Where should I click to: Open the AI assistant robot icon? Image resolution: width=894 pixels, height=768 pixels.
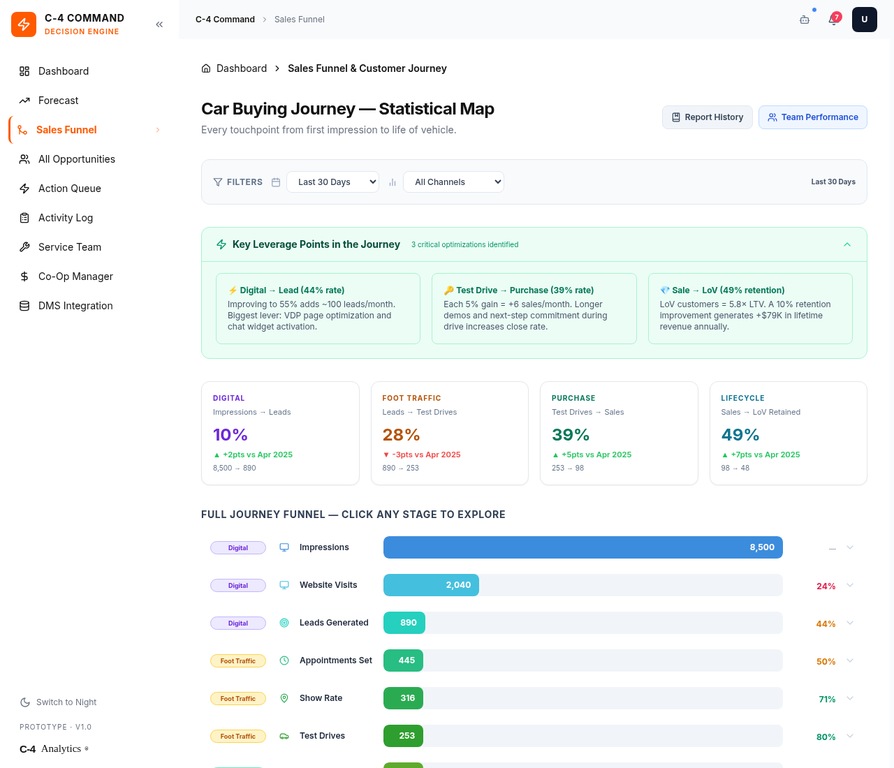click(x=804, y=19)
